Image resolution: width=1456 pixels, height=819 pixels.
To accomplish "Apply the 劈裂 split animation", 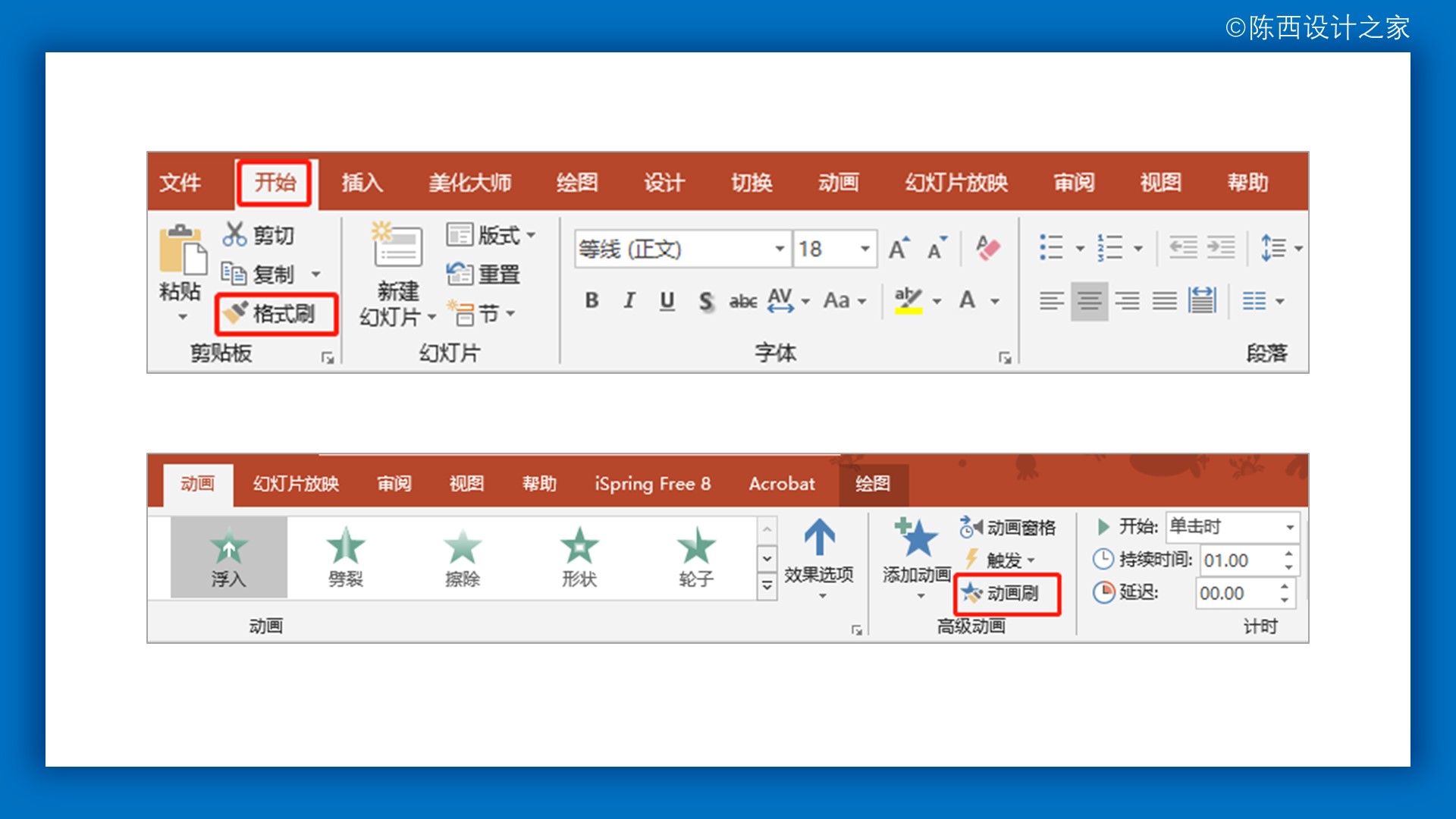I will pyautogui.click(x=346, y=557).
